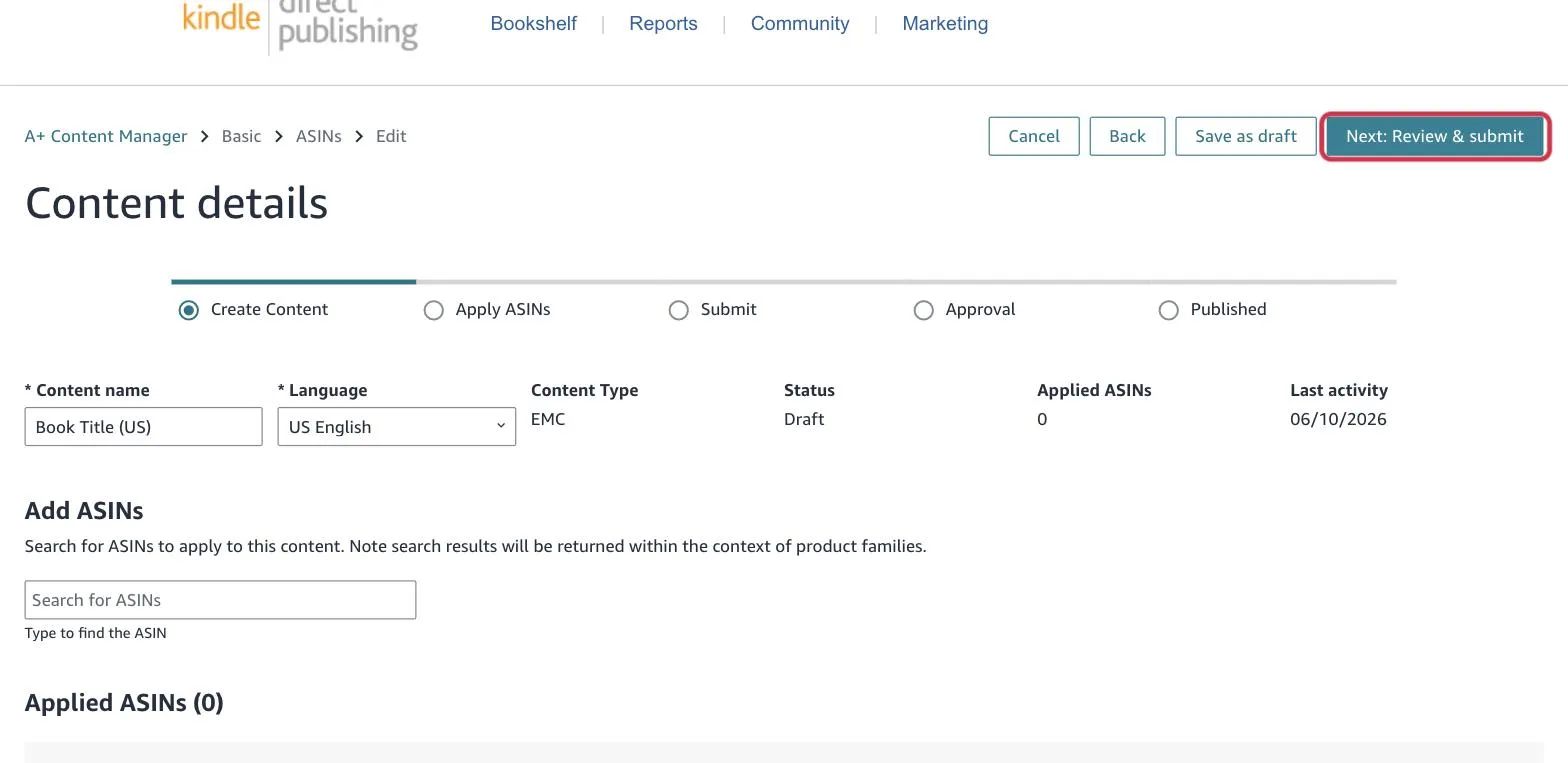The image size is (1568, 763).
Task: Click the Search for ASINs field
Action: click(x=220, y=600)
